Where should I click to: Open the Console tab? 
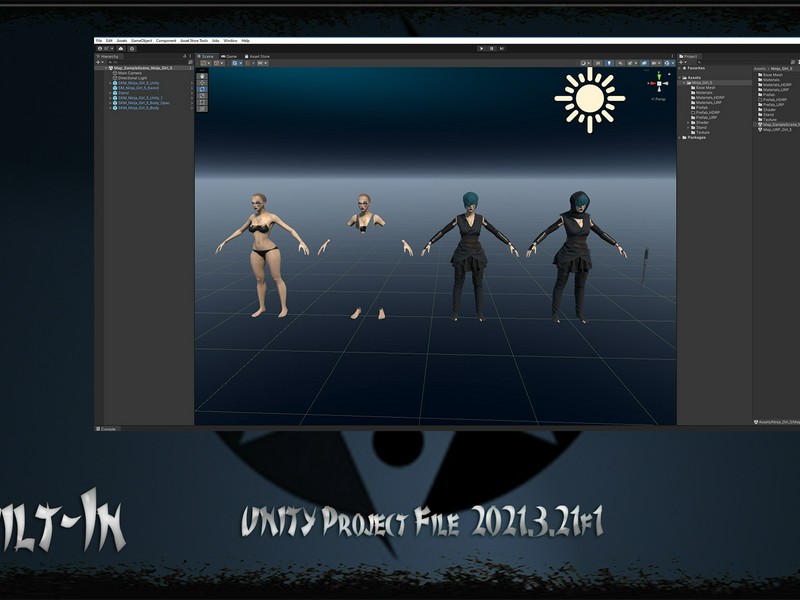pyautogui.click(x=106, y=429)
